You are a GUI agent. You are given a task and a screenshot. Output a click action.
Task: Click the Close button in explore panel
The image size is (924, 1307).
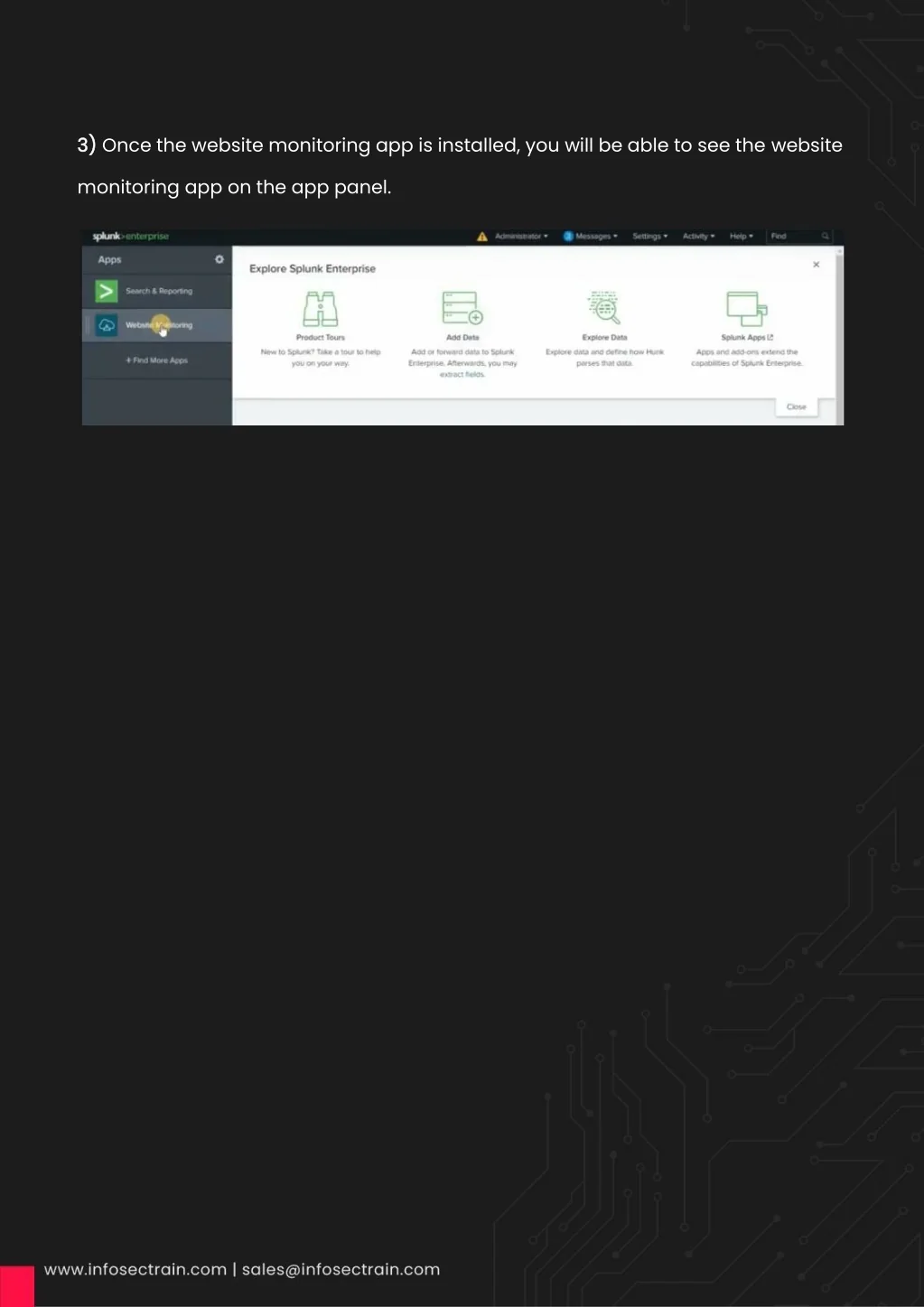coord(797,406)
